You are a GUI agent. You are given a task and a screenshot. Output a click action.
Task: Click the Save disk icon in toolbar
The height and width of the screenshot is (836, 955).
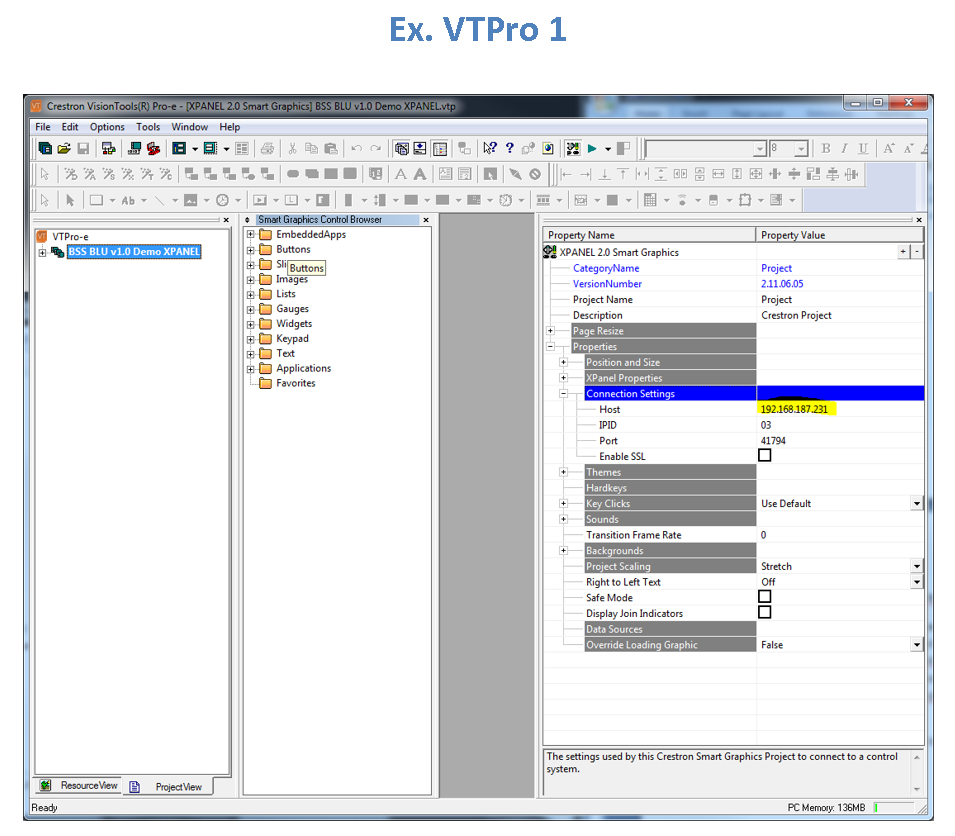tap(83, 149)
